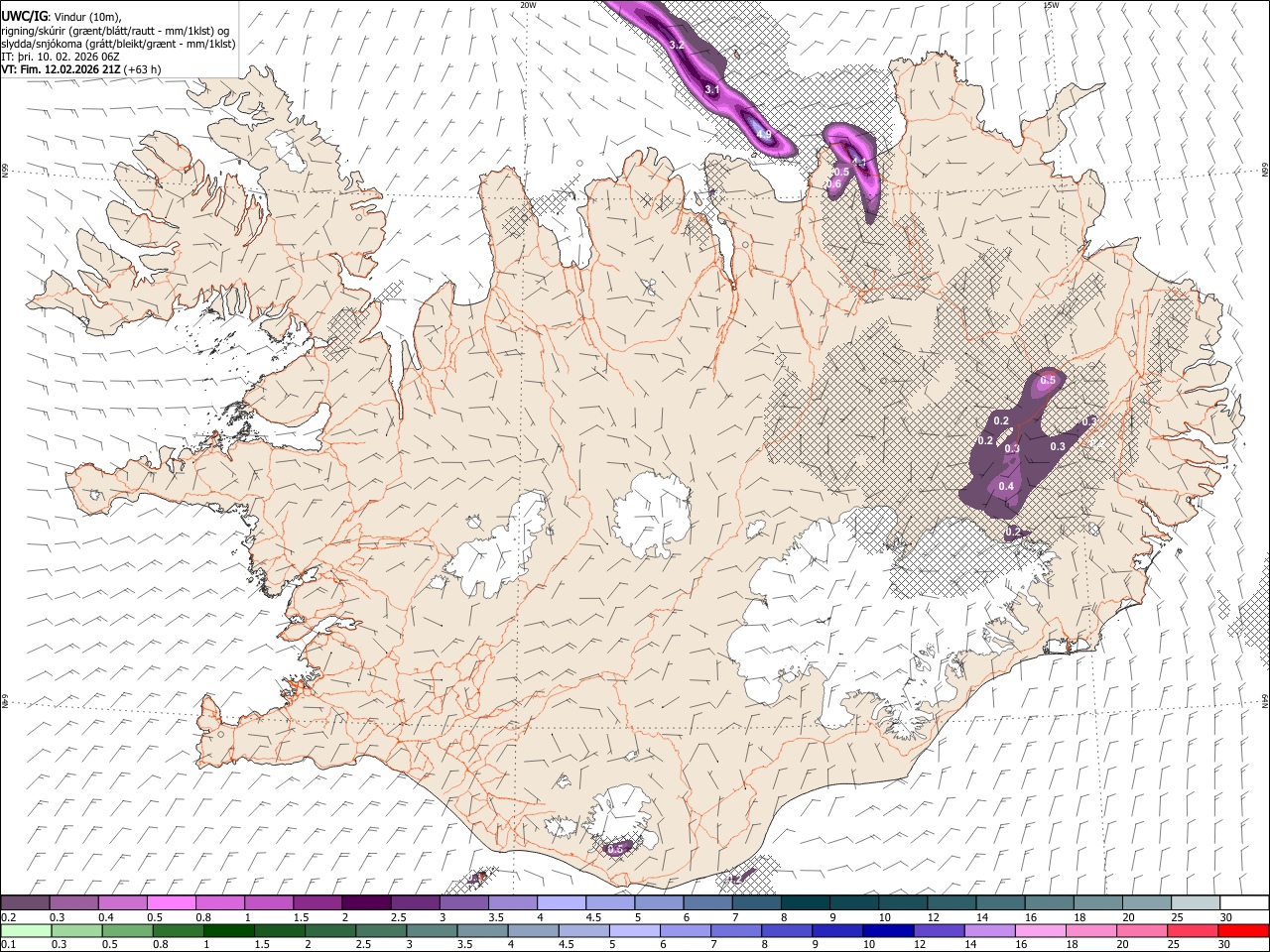This screenshot has width=1270, height=952.
Task: Select upper legend swatch between 8 and 9
Action: (x=804, y=902)
